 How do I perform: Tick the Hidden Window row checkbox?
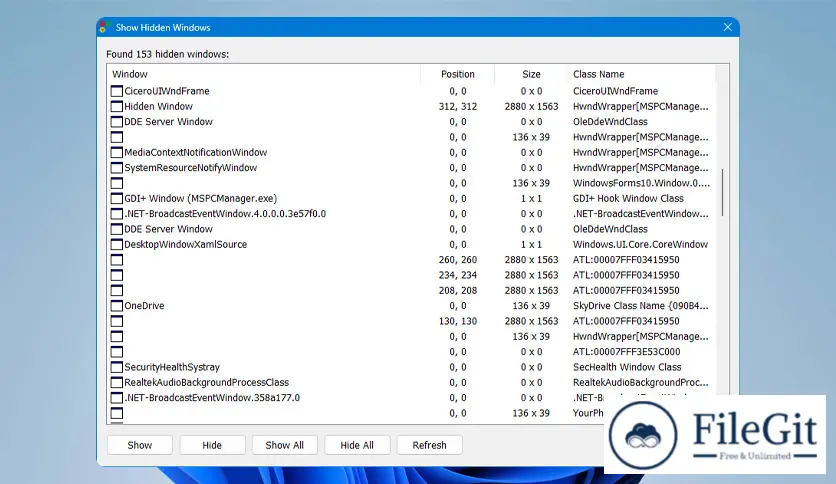click(x=117, y=107)
